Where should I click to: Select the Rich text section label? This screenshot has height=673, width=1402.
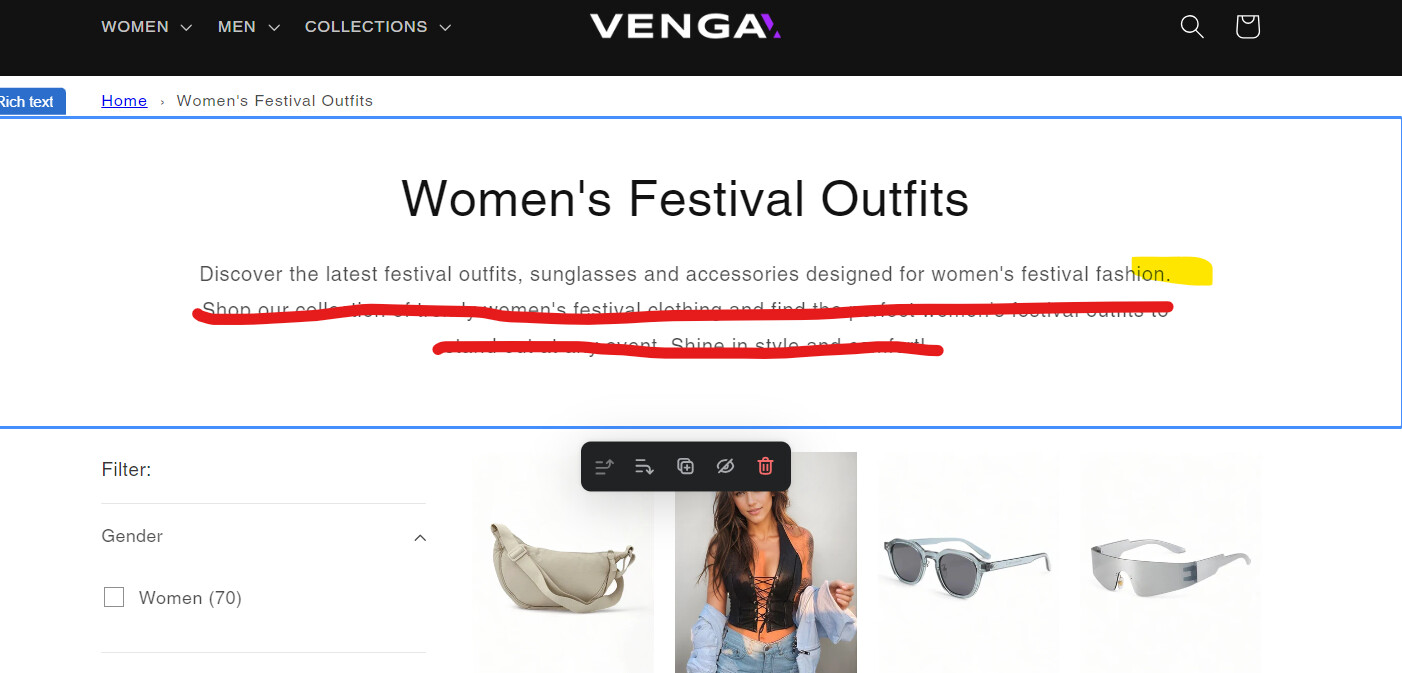coord(30,102)
